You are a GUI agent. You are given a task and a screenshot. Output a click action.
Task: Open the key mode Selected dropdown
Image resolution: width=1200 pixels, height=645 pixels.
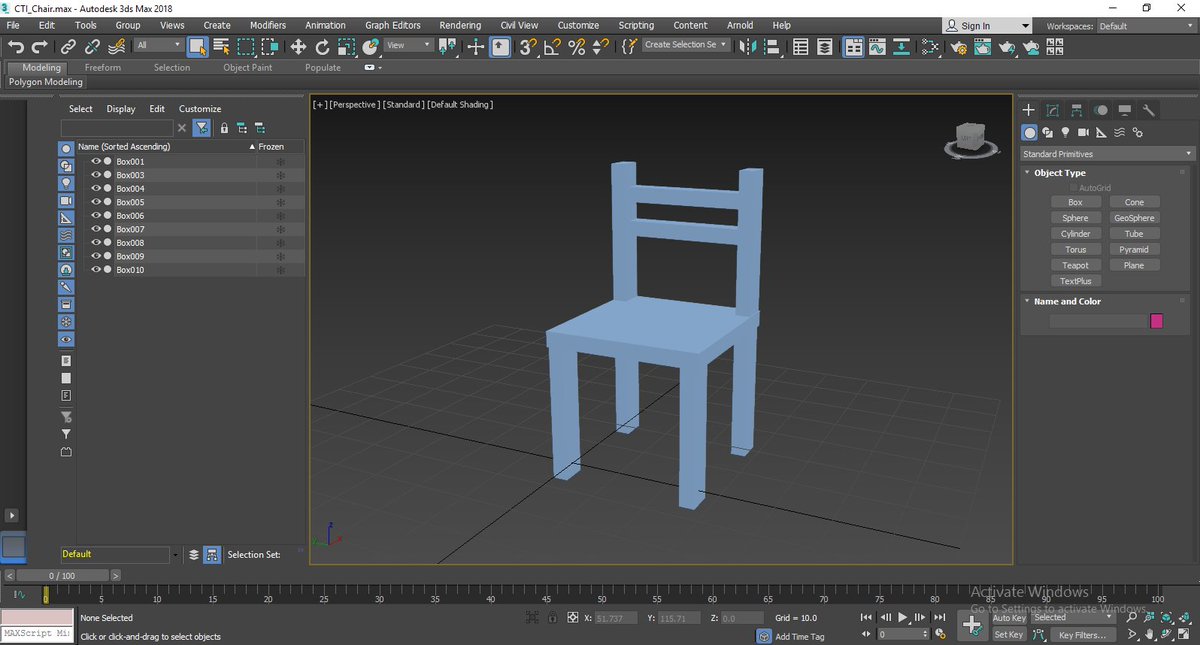tap(1073, 617)
